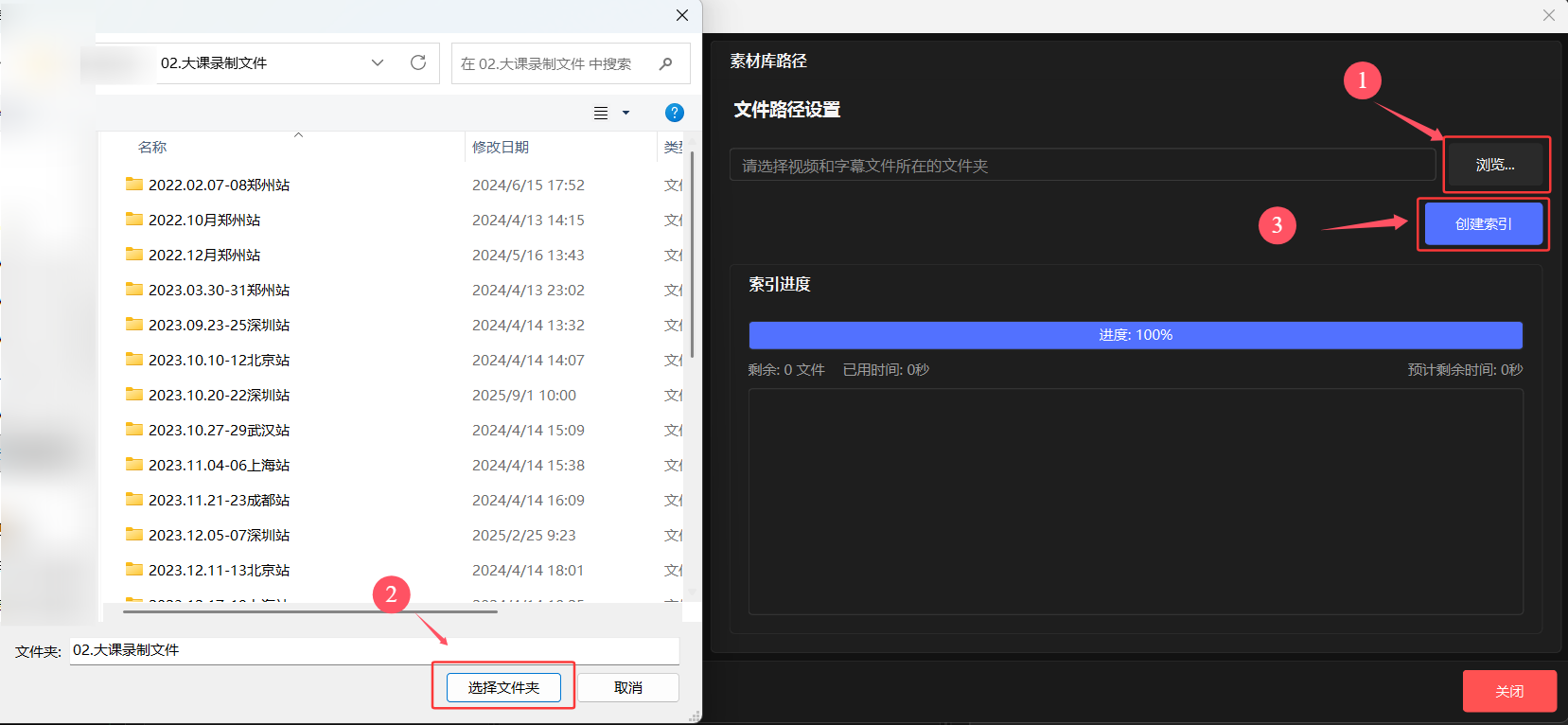Refresh the 02.大课录制文件 folder listing
The height and width of the screenshot is (725, 1568).
(417, 62)
